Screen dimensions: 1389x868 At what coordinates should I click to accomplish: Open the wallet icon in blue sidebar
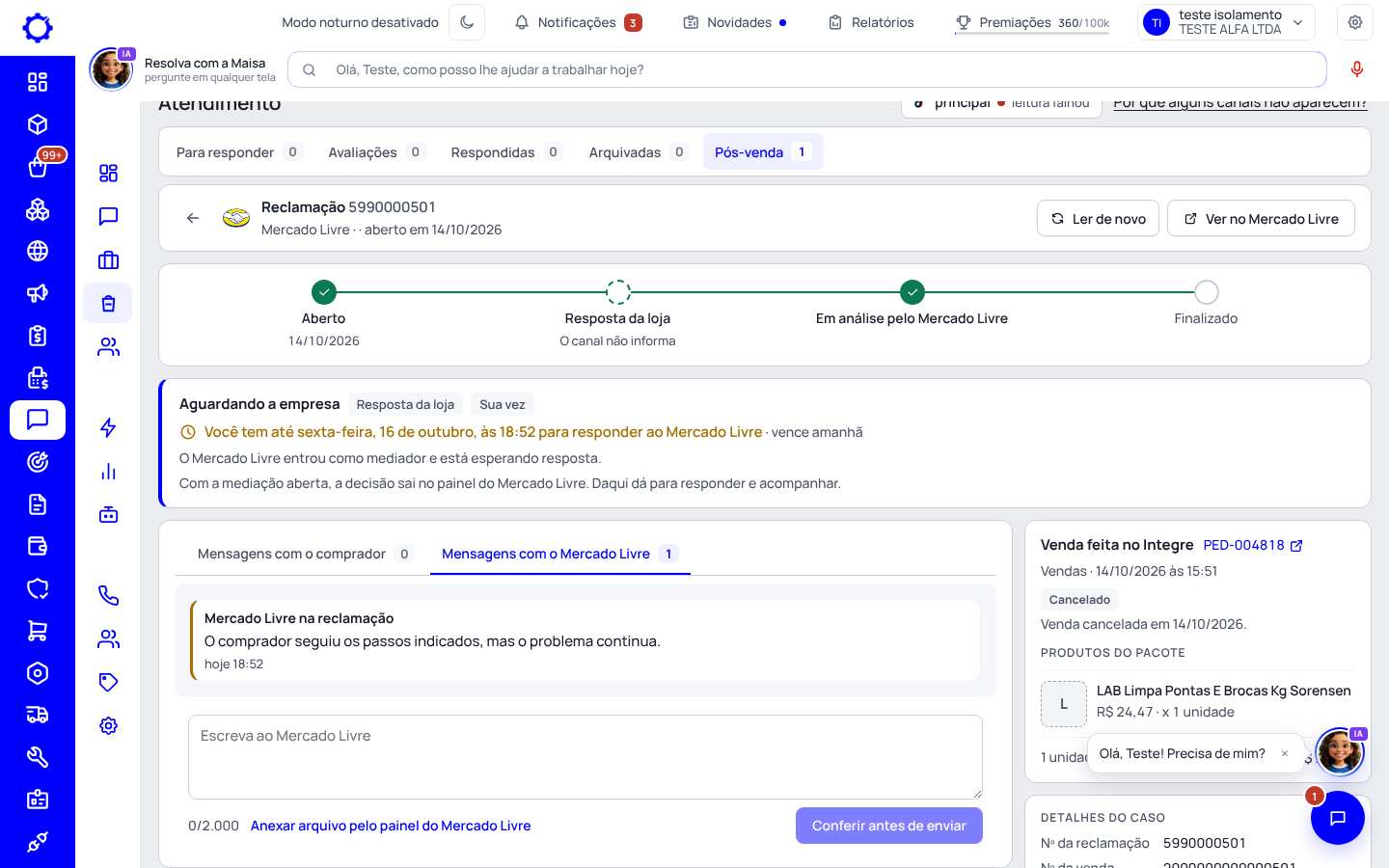pos(38,547)
